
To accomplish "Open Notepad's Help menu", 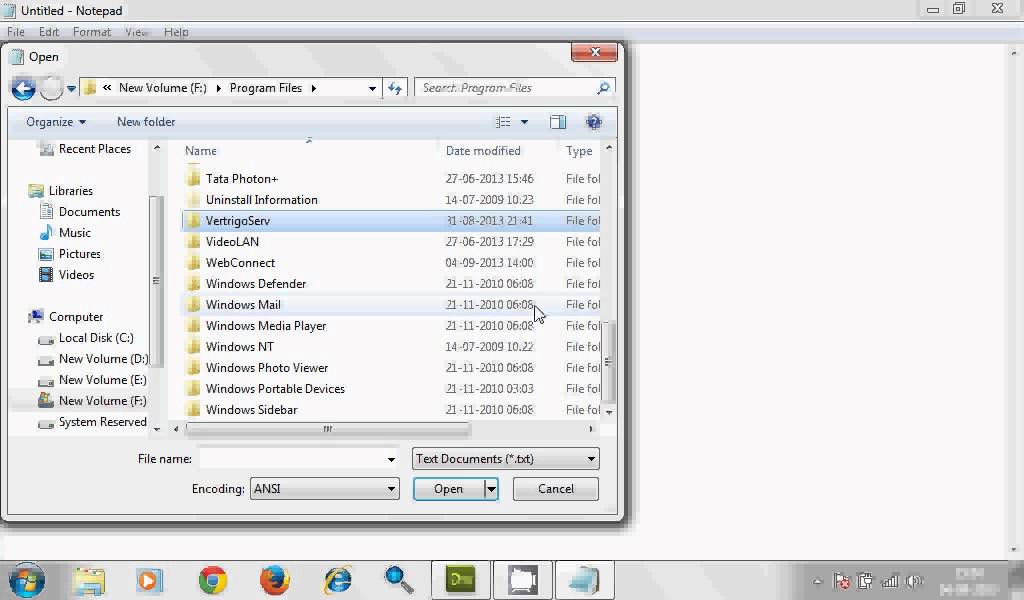I will click(176, 31).
